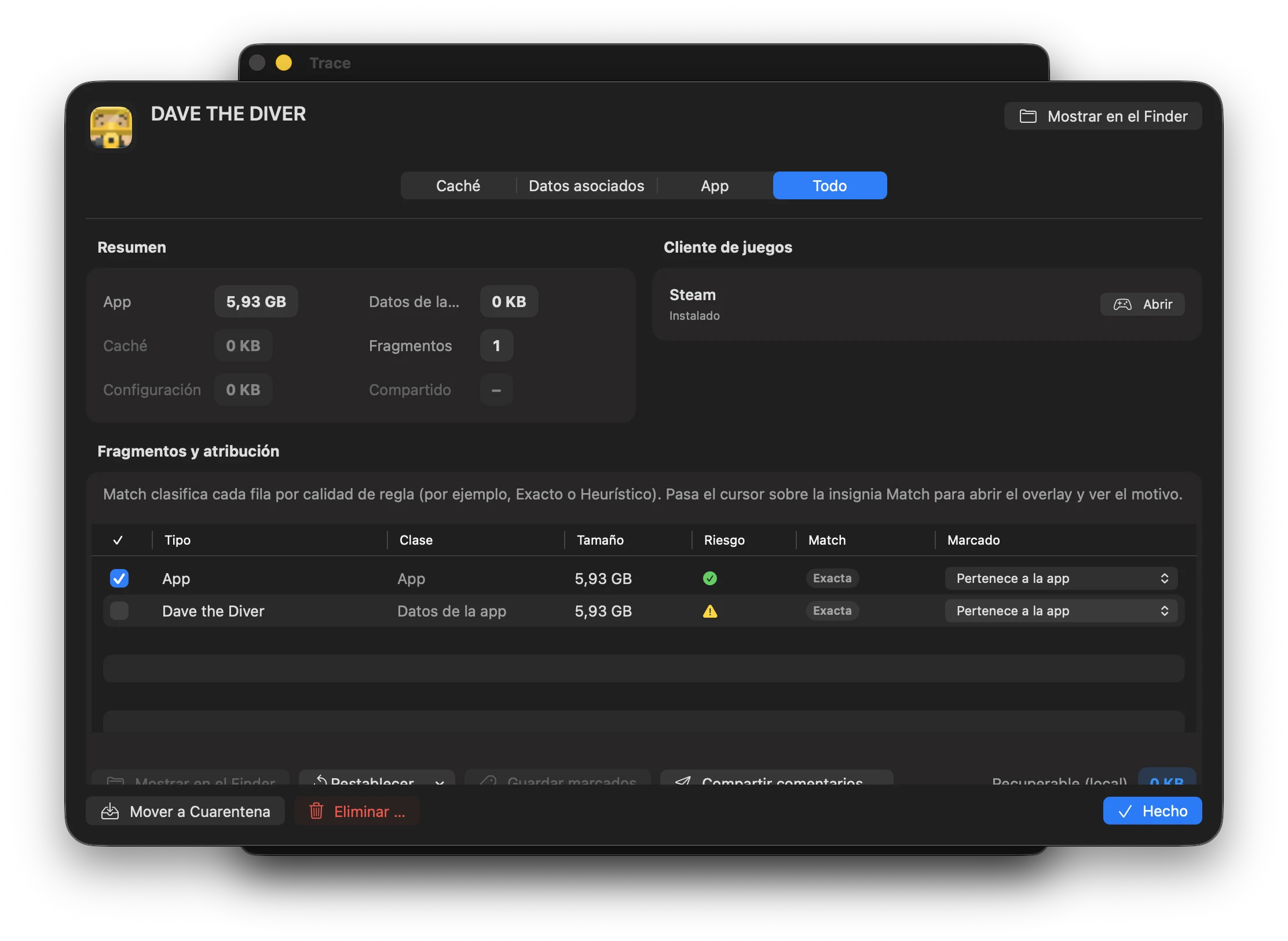Check the Dave the Diver row checkbox

tap(119, 611)
